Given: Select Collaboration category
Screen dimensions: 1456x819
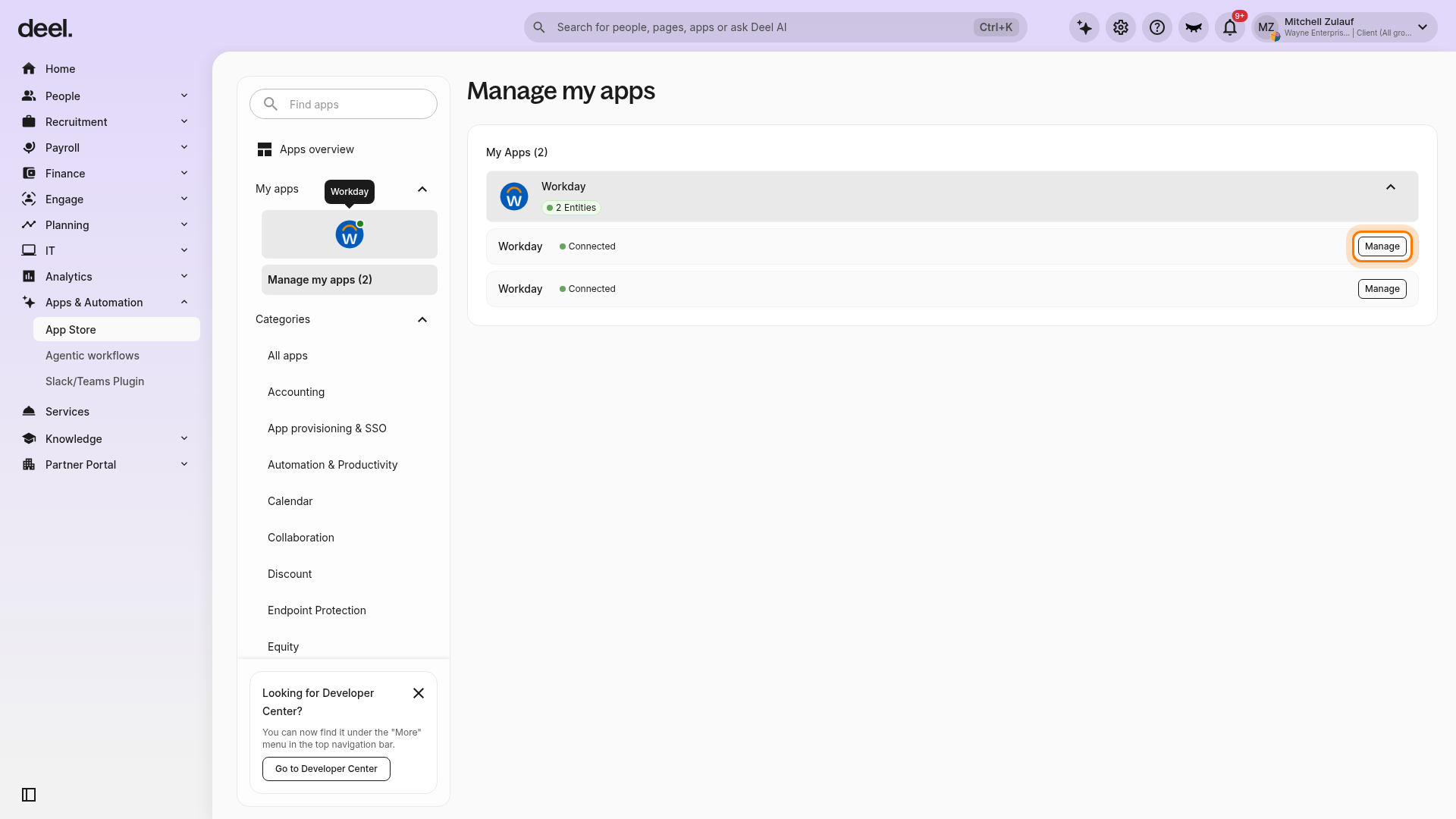Looking at the screenshot, I should pos(300,538).
